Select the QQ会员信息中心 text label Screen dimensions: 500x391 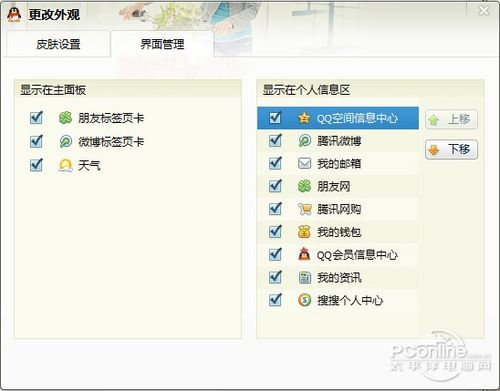pyautogui.click(x=357, y=255)
